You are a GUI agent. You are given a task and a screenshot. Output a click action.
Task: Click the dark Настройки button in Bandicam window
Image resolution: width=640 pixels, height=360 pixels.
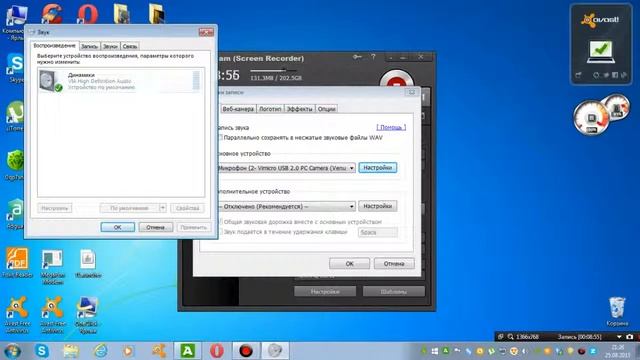325,291
